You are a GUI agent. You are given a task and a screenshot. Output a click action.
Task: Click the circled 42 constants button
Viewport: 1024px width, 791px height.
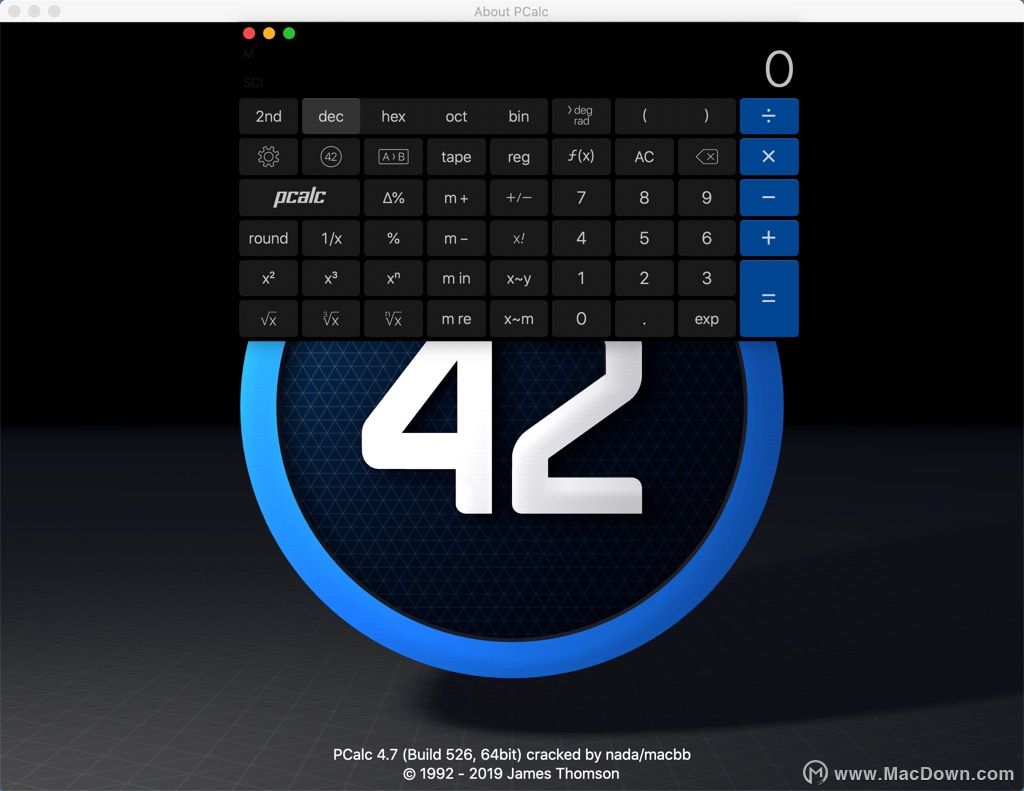click(331, 157)
